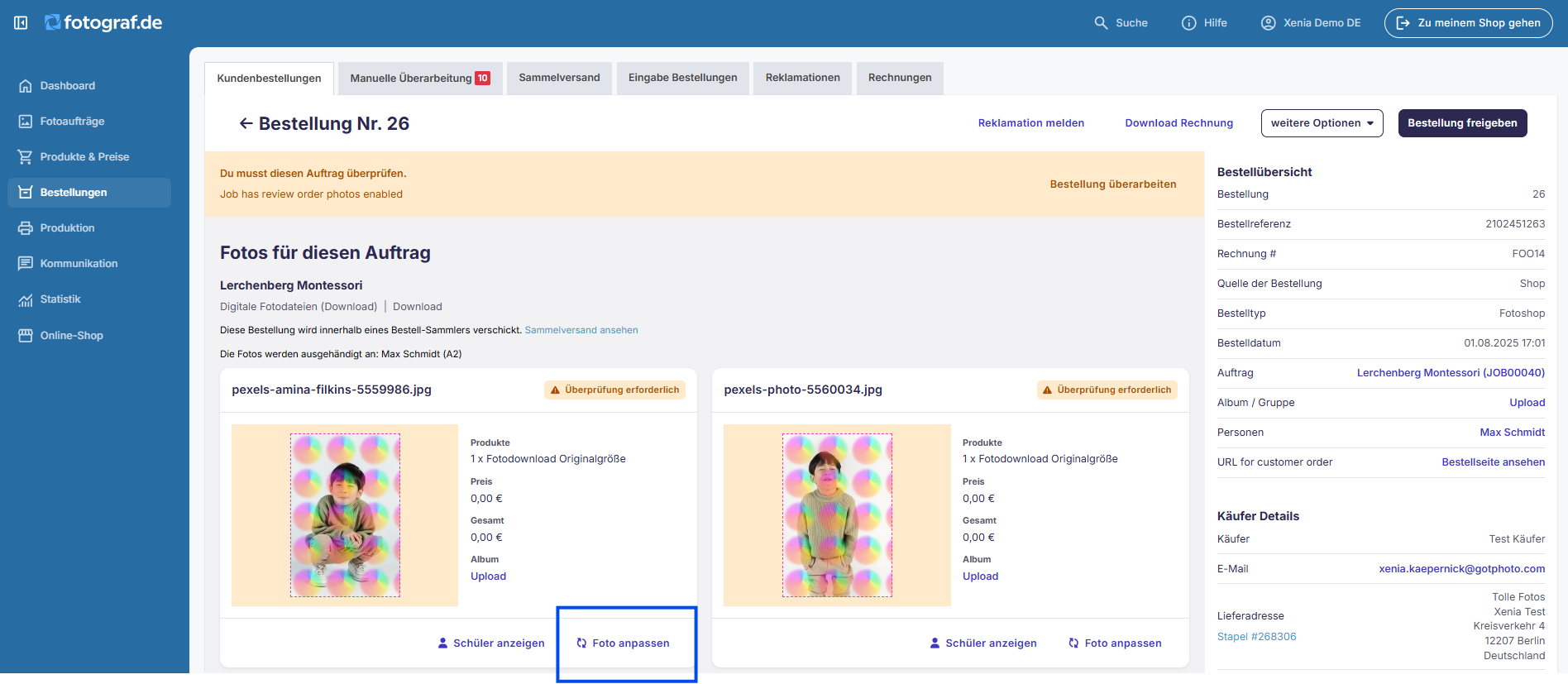The width and height of the screenshot is (1568, 684).
Task: Open the Lerchenberg Montessori (JOB00040) link
Action: [x=1451, y=373]
